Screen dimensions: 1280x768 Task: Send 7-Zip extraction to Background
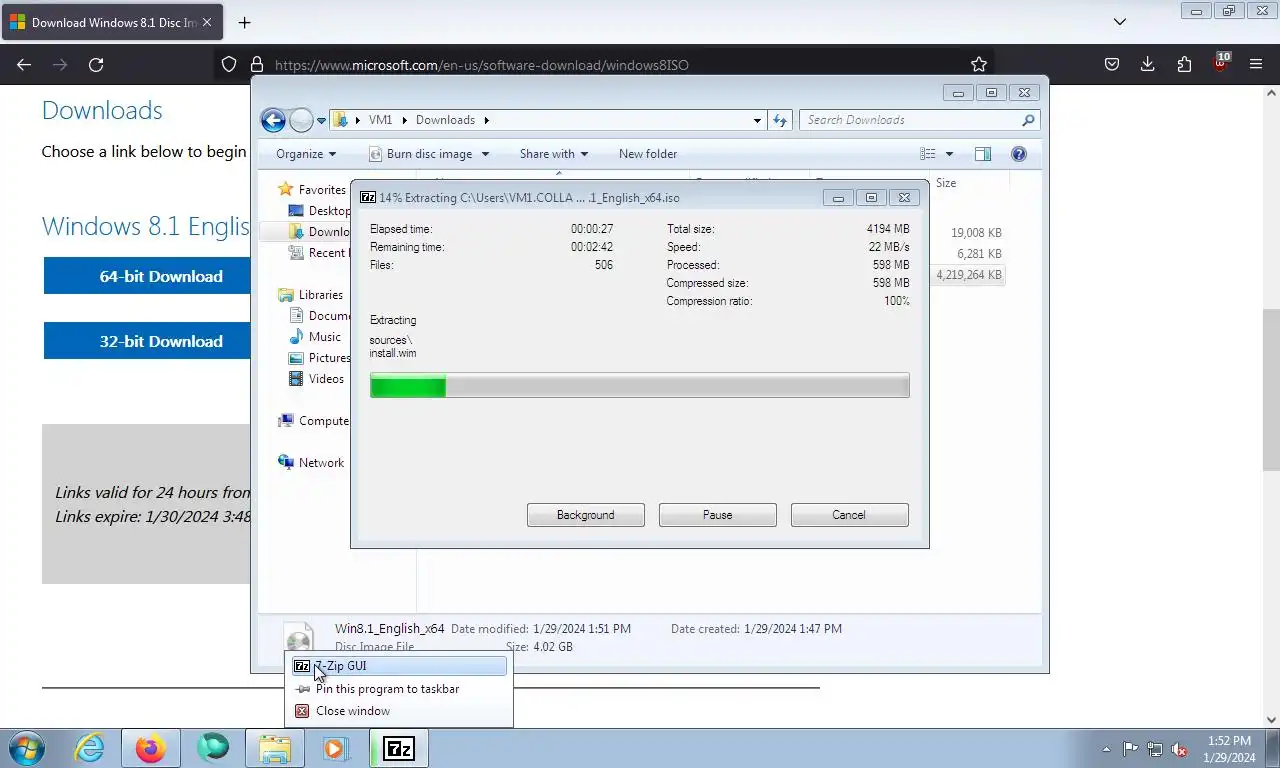[586, 515]
